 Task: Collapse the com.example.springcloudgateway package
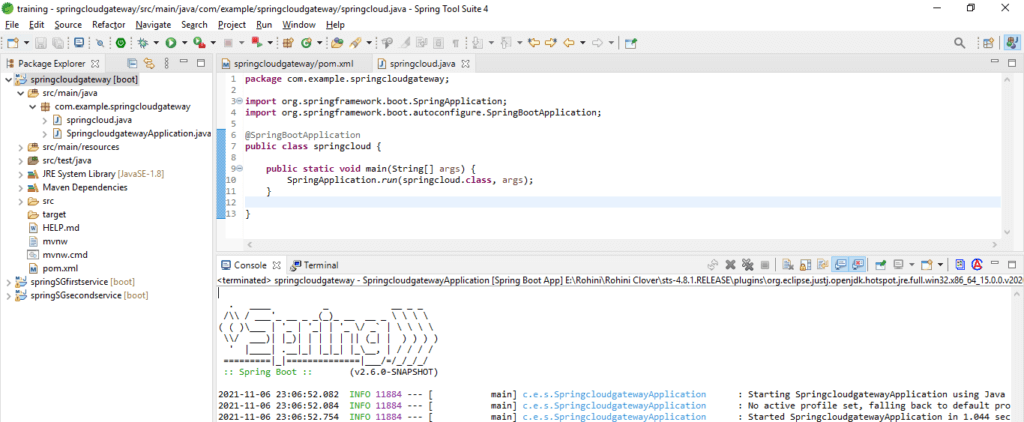click(32, 106)
